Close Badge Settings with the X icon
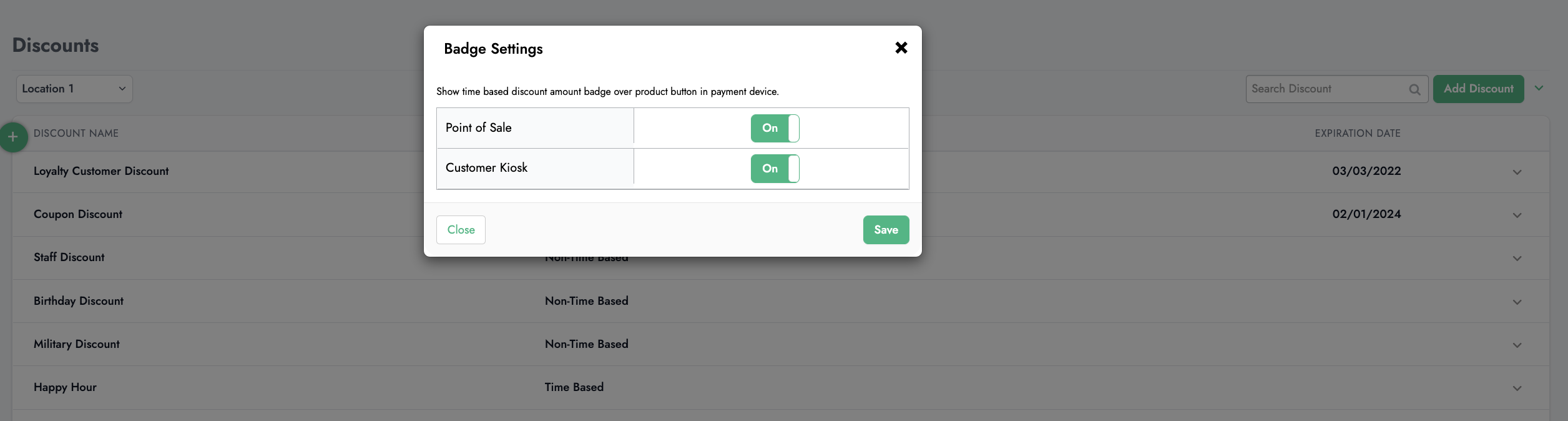Viewport: 1568px width, 421px height. tap(901, 47)
